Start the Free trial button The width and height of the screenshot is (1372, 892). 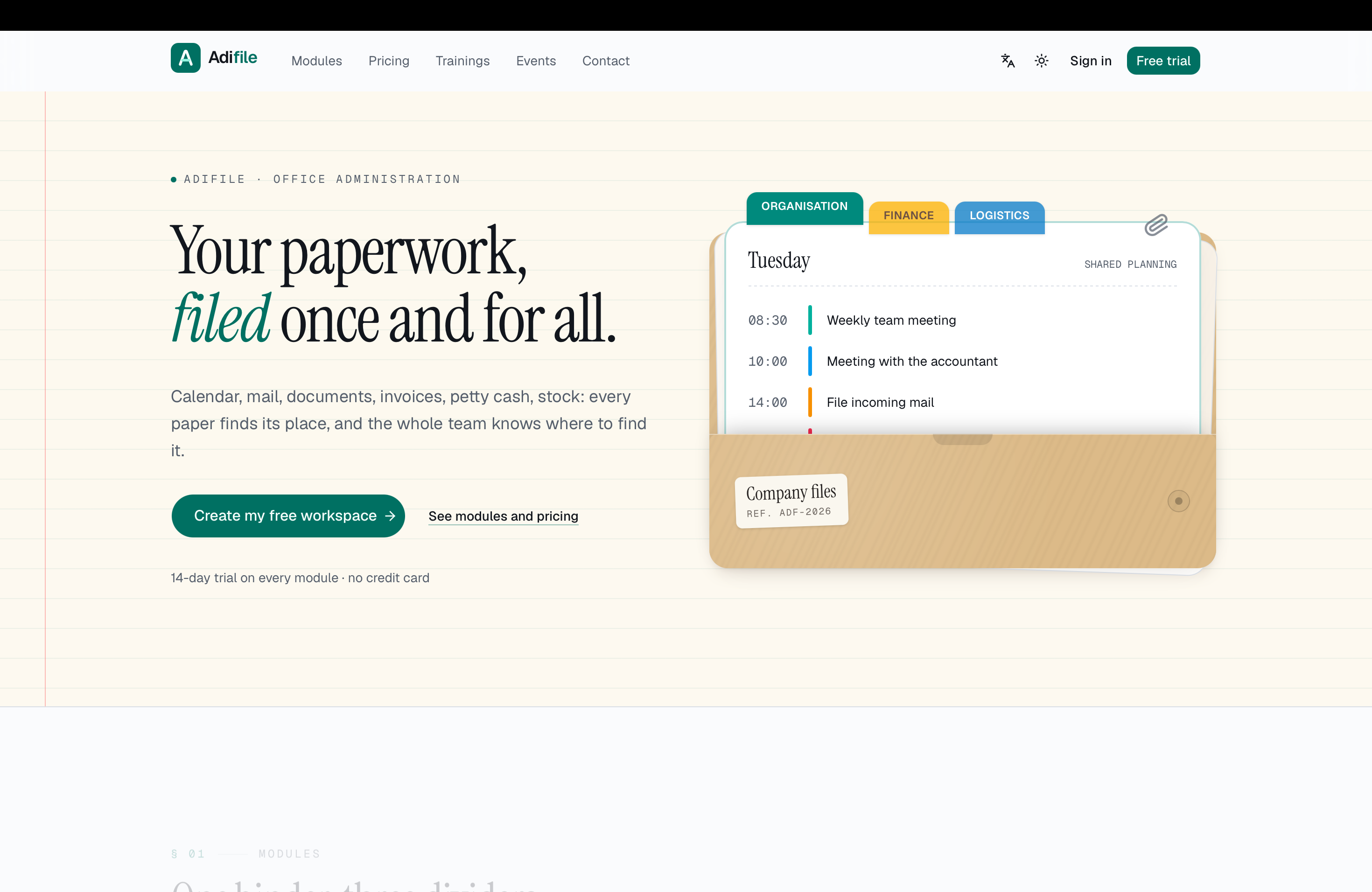[1163, 61]
